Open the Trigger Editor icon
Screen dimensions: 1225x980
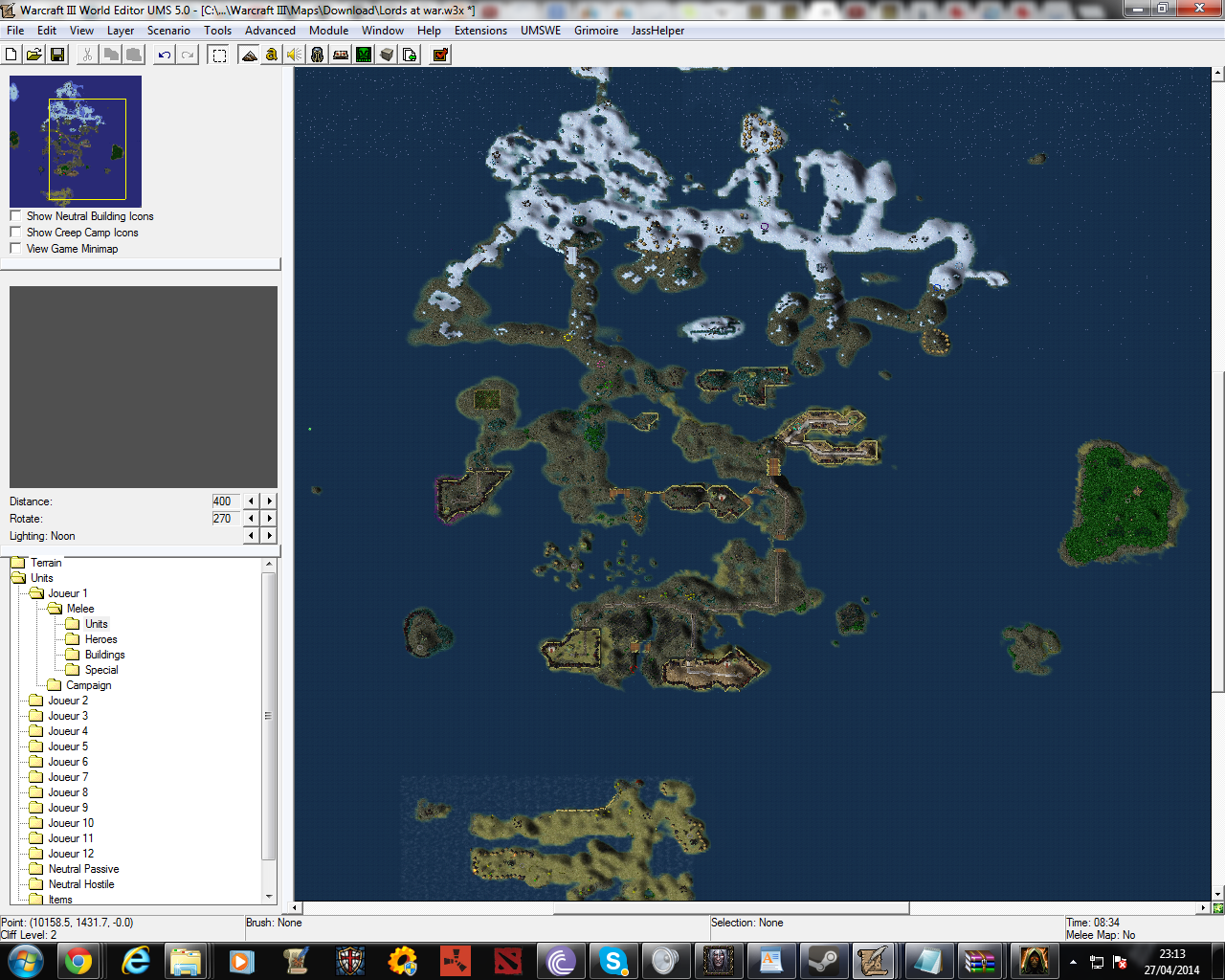pyautogui.click(x=272, y=55)
